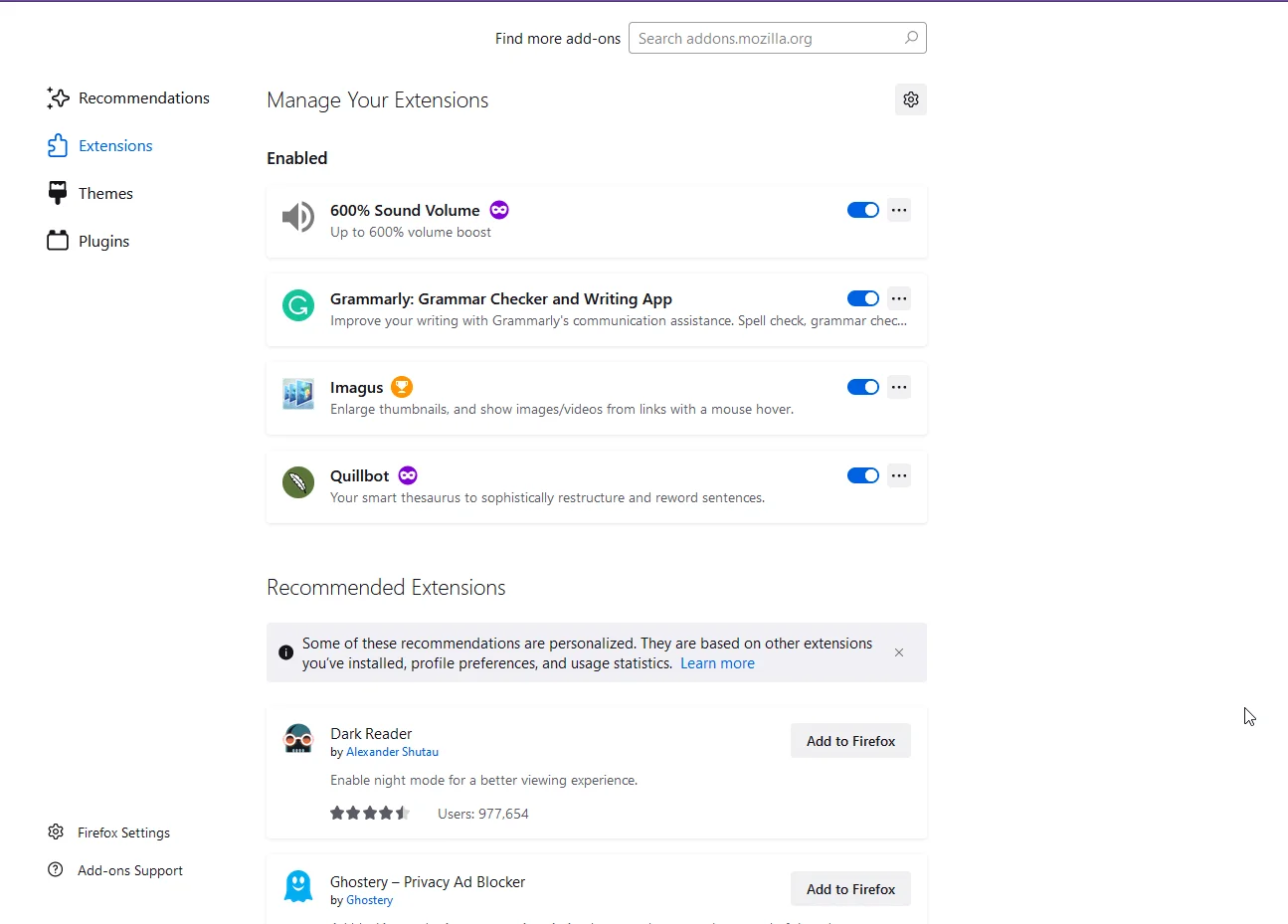The height and width of the screenshot is (924, 1288).
Task: Click the 600% Sound Volume speaker icon
Action: coord(298,217)
